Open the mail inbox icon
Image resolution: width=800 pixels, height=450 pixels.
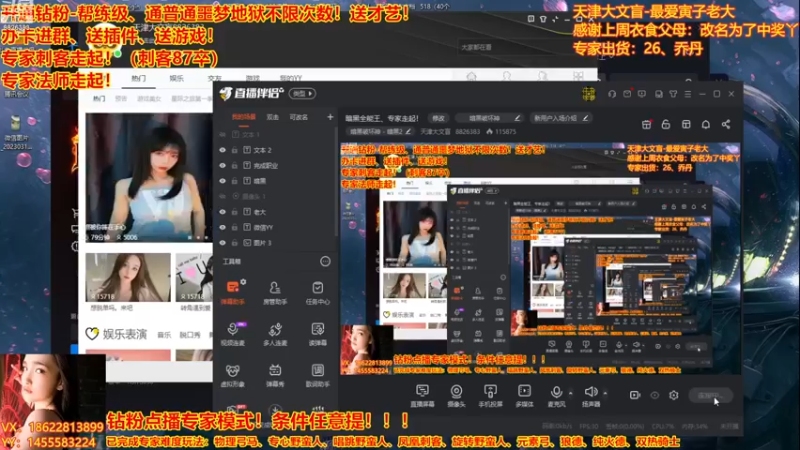tap(627, 94)
